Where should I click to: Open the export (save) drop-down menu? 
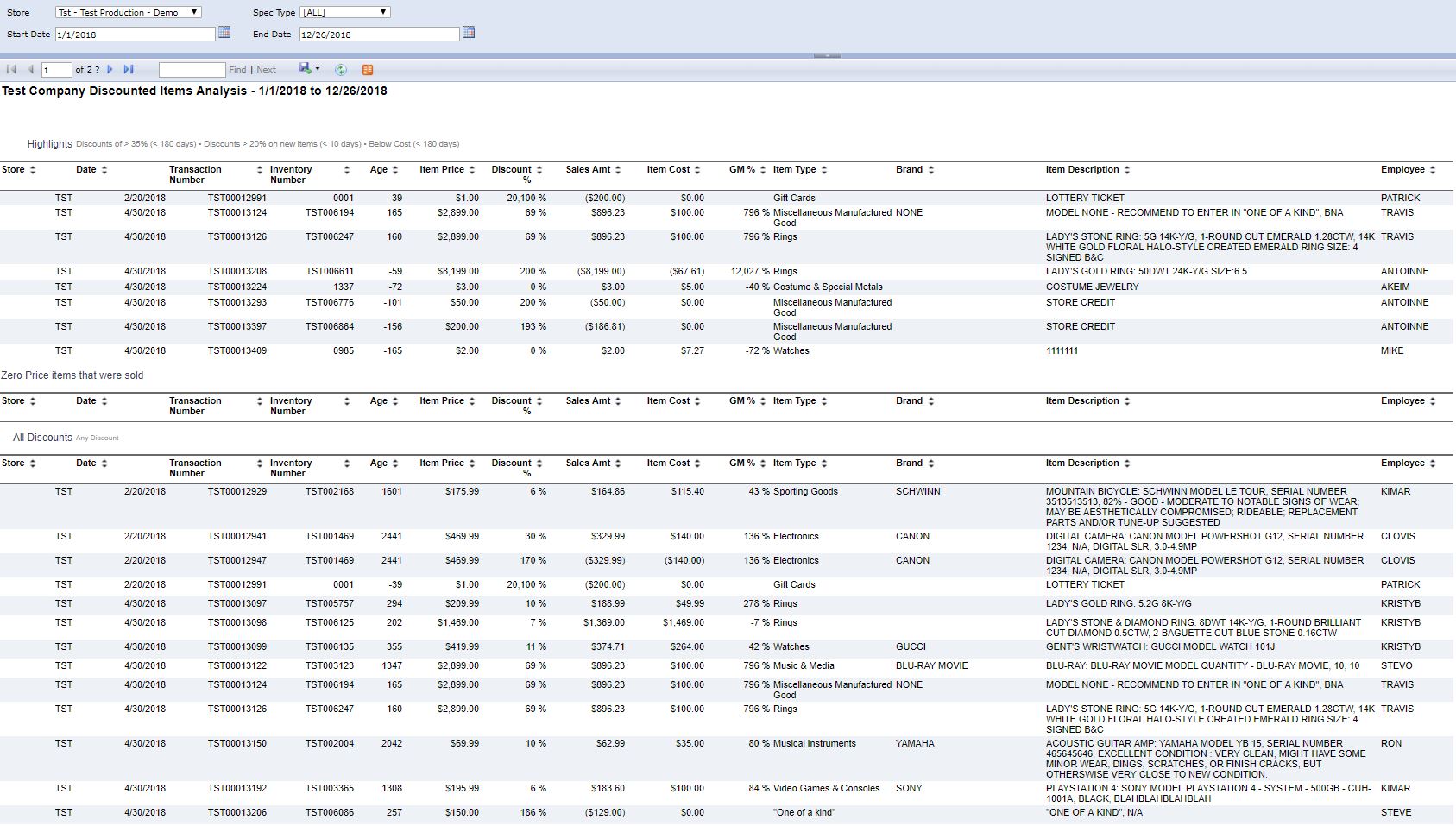click(x=309, y=69)
